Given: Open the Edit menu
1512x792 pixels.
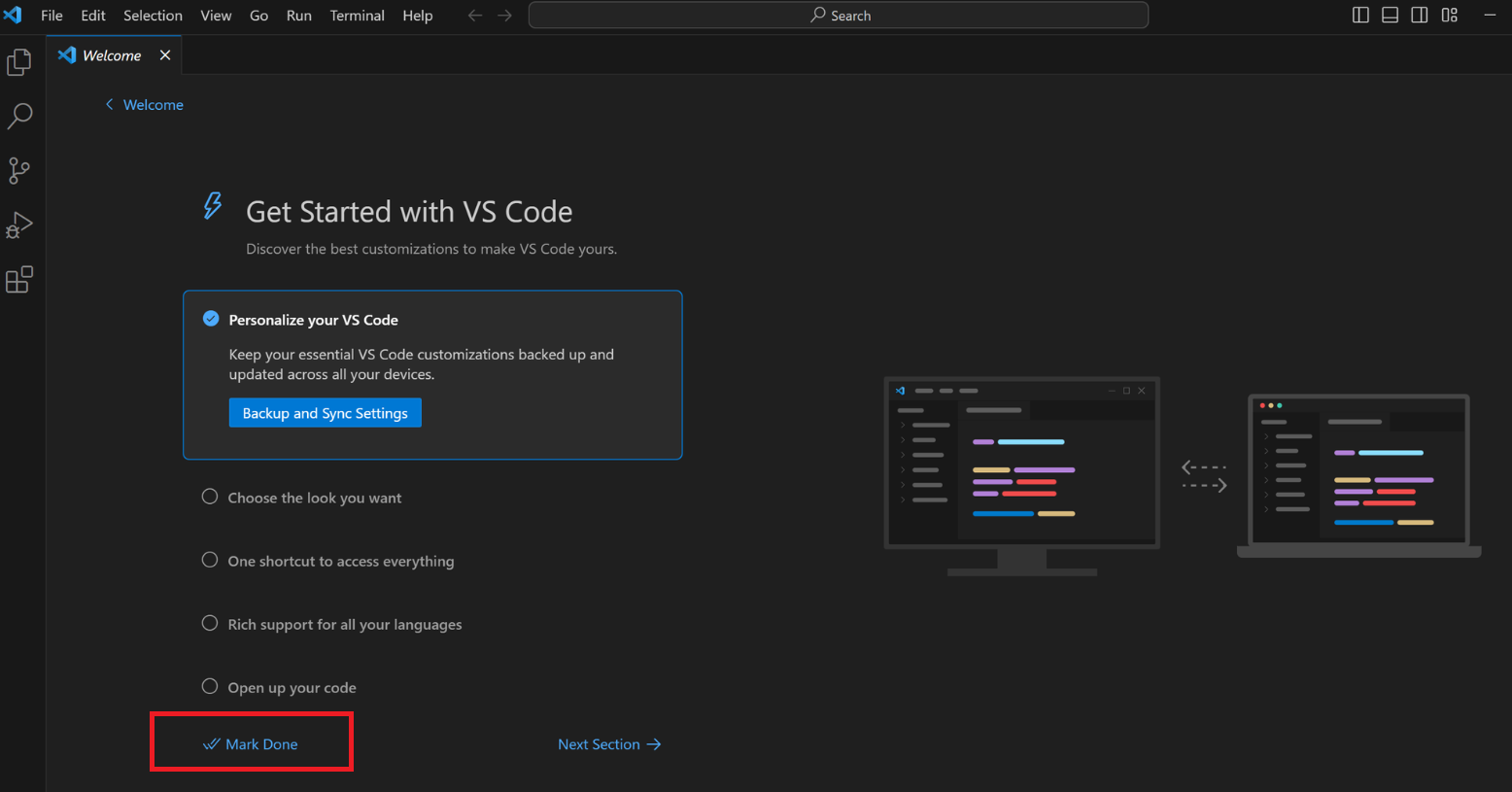Looking at the screenshot, I should tap(93, 16).
